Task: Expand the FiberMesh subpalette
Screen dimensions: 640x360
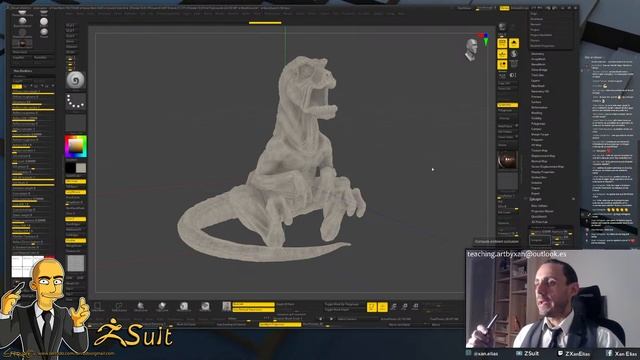Action: (x=538, y=86)
